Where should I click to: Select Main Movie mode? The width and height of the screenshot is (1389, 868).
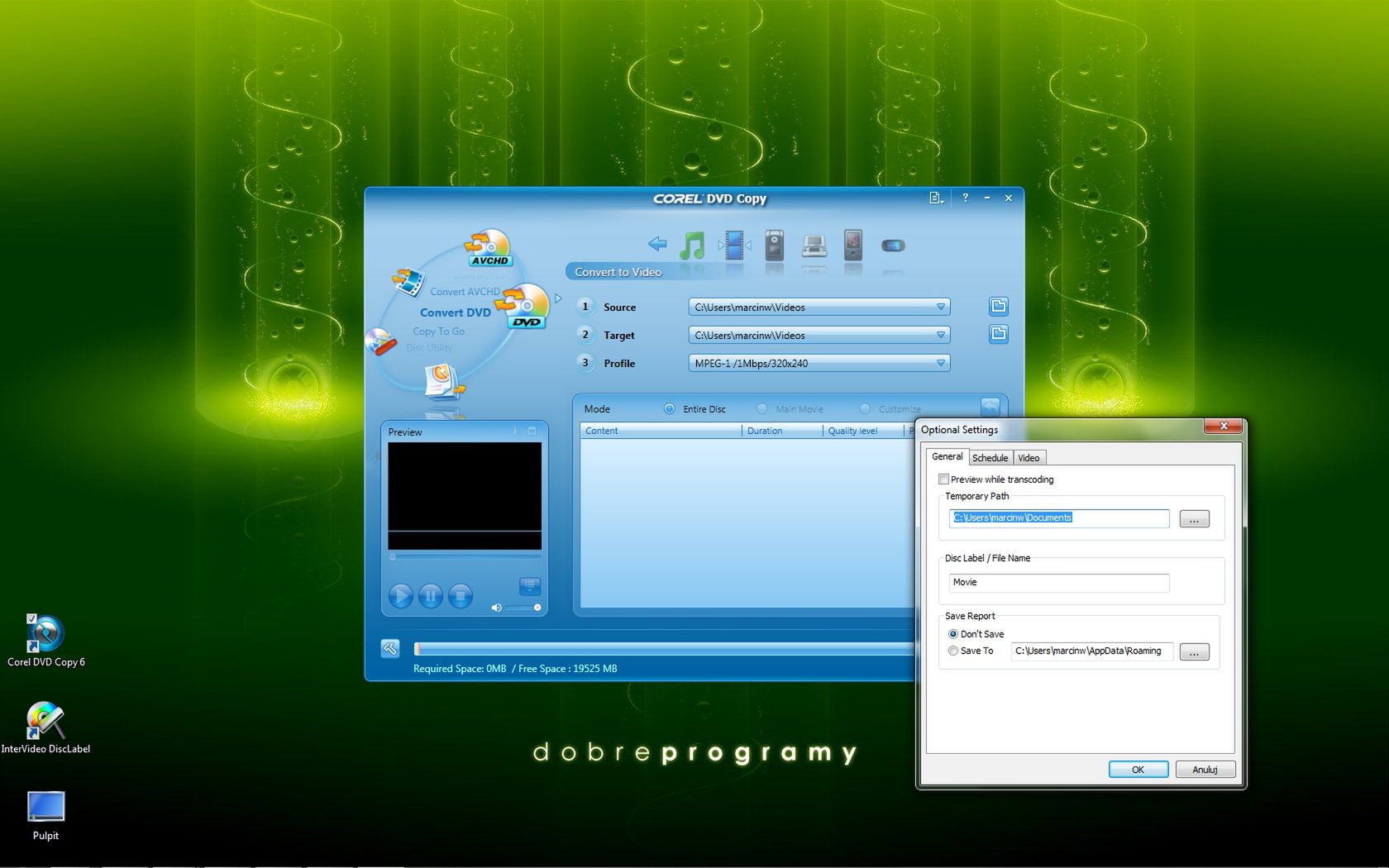(761, 409)
